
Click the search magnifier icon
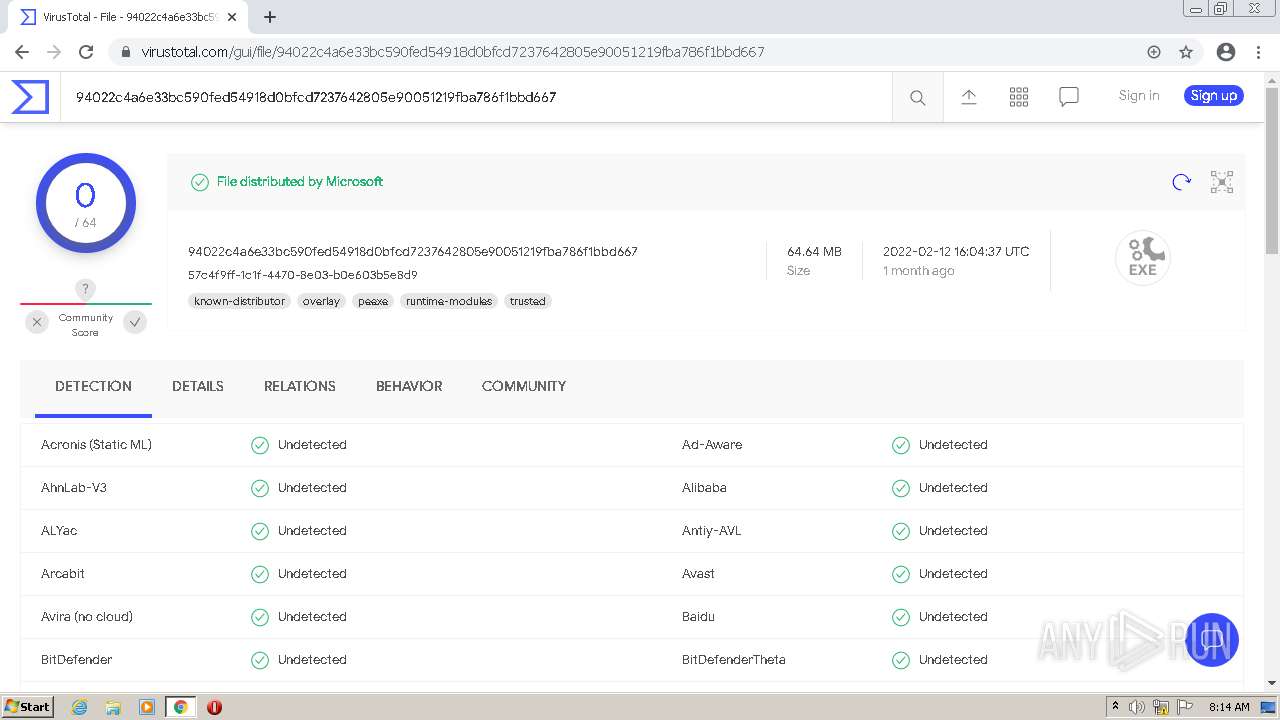tap(917, 97)
